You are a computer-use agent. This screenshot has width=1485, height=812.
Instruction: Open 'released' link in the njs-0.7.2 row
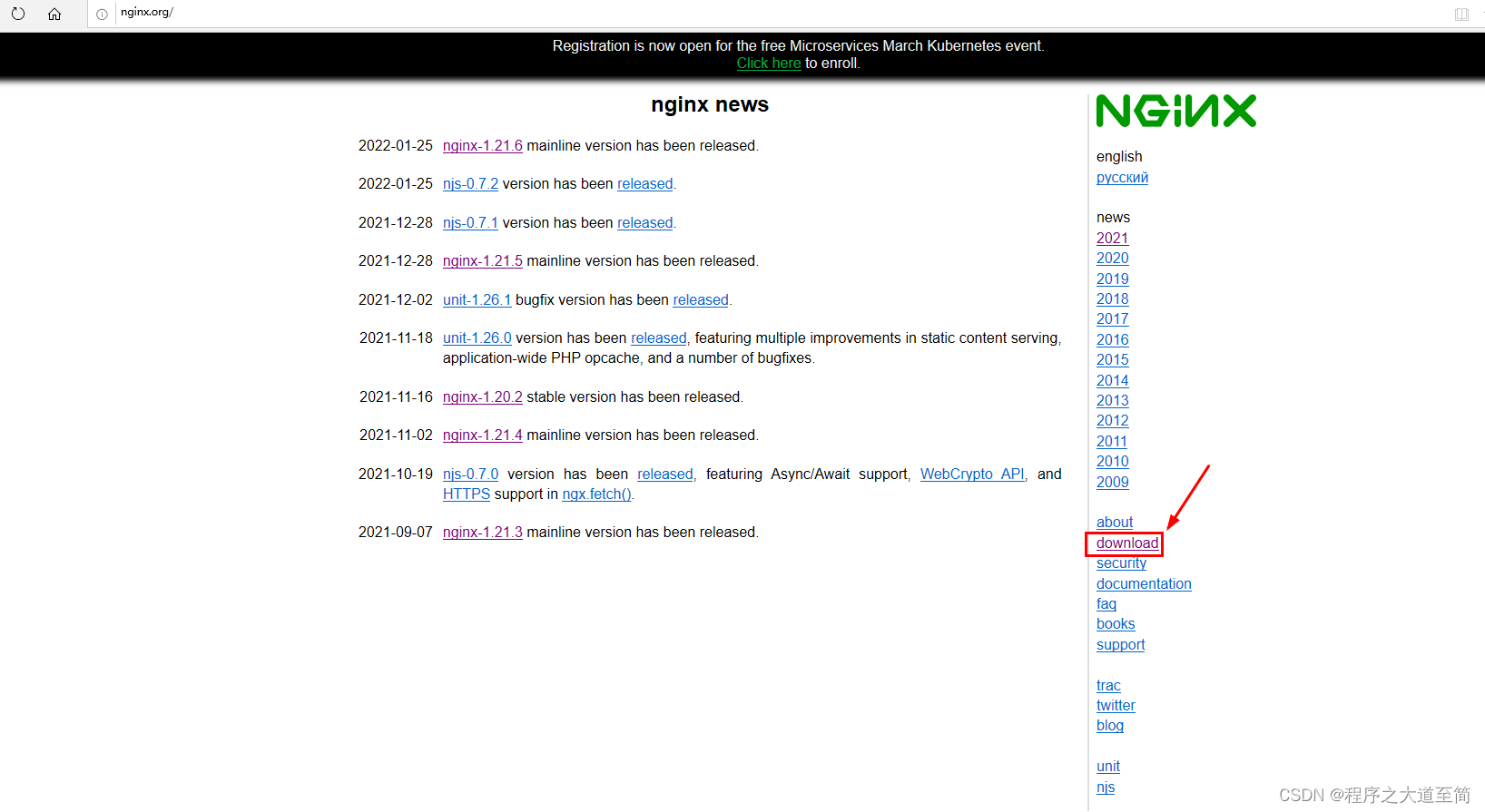tap(645, 184)
